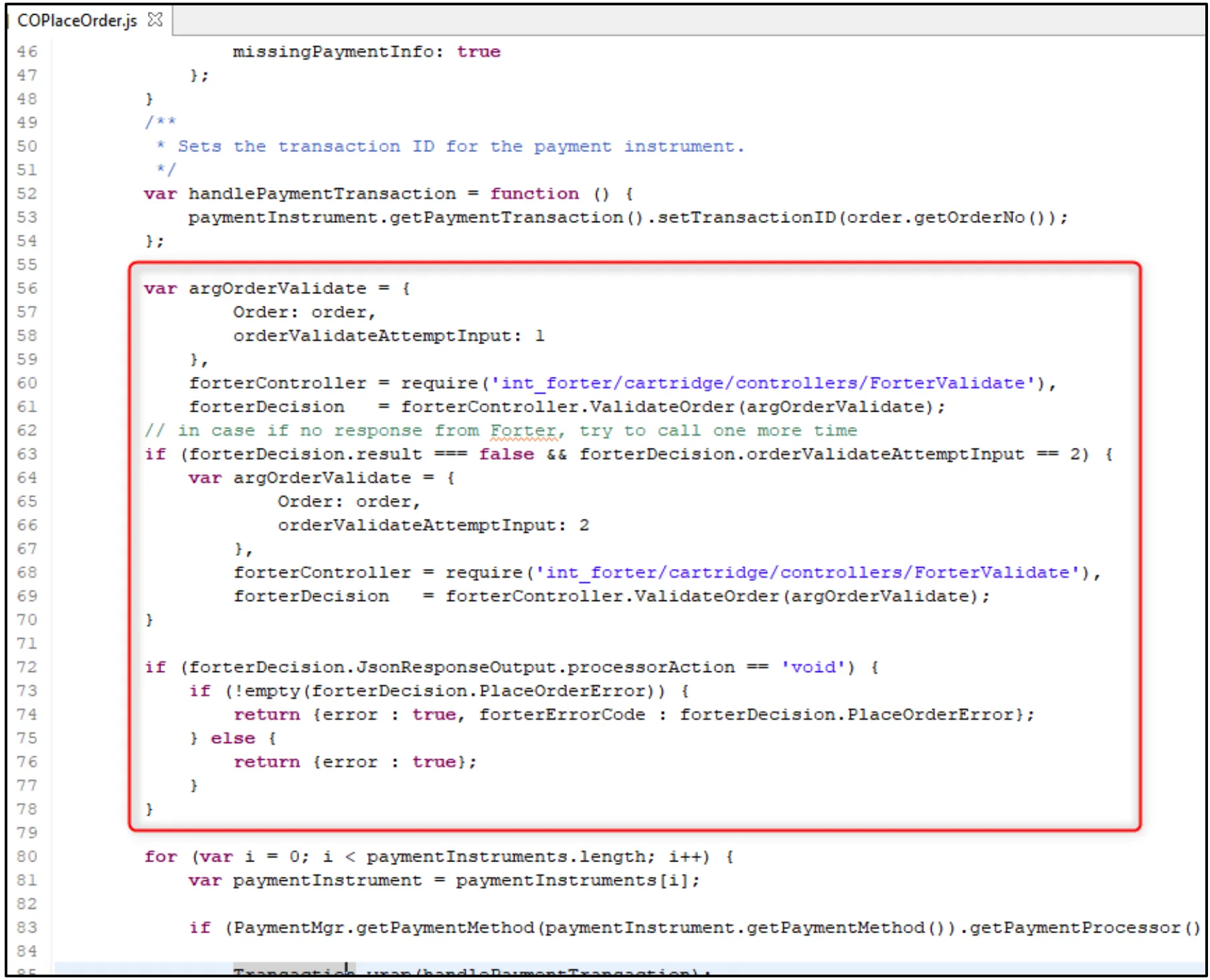The image size is (1210, 980).
Task: Click comment 'Sets the transaction ID for the payment instrument.'
Action: pos(461,147)
